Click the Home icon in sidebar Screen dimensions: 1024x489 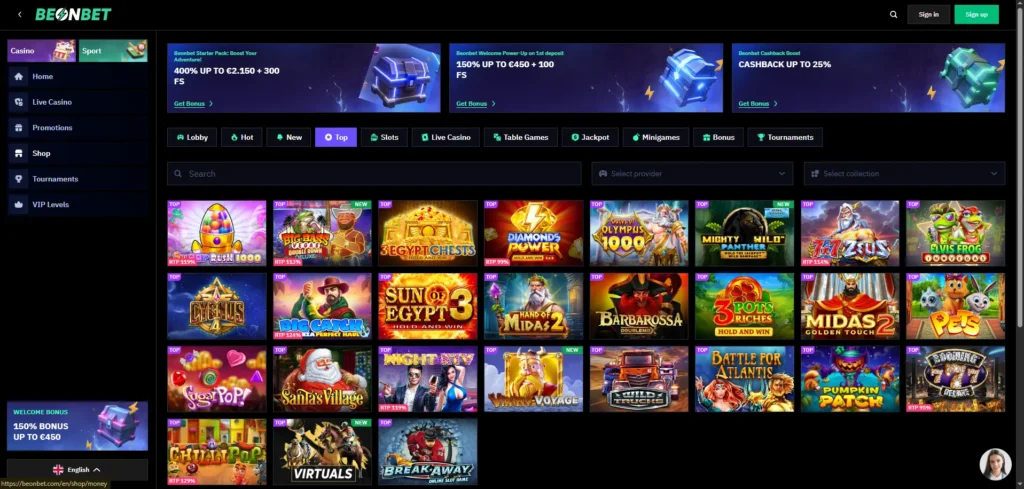coord(19,76)
